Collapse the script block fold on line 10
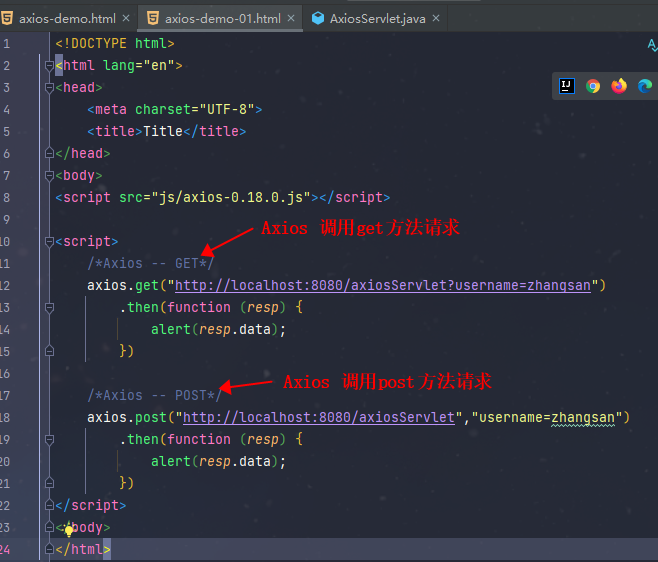658x562 pixels. 49,241
